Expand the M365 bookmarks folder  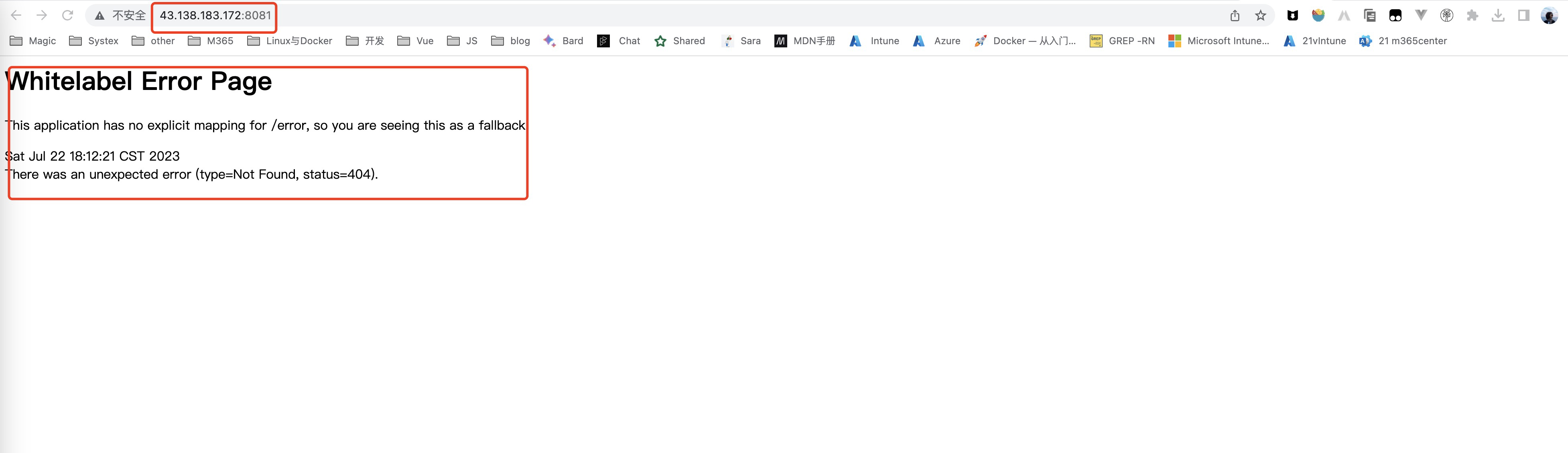pos(211,41)
